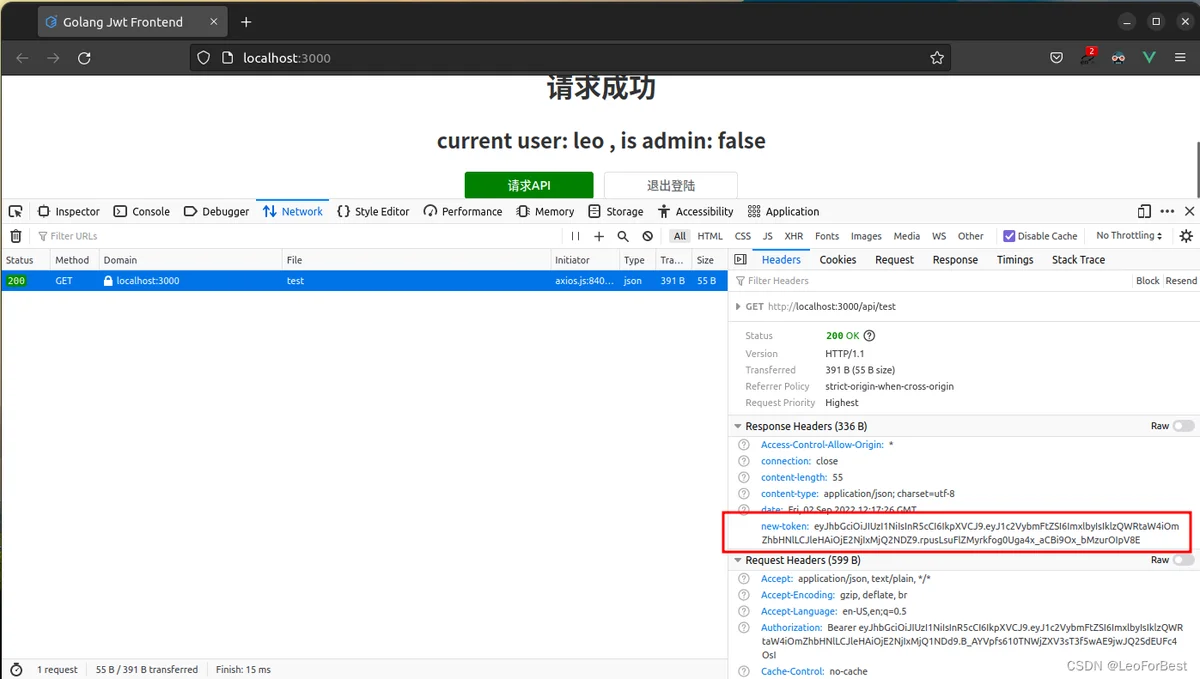Screen dimensions: 1200x679
Task: Click Filter Headers input field
Action: point(930,281)
